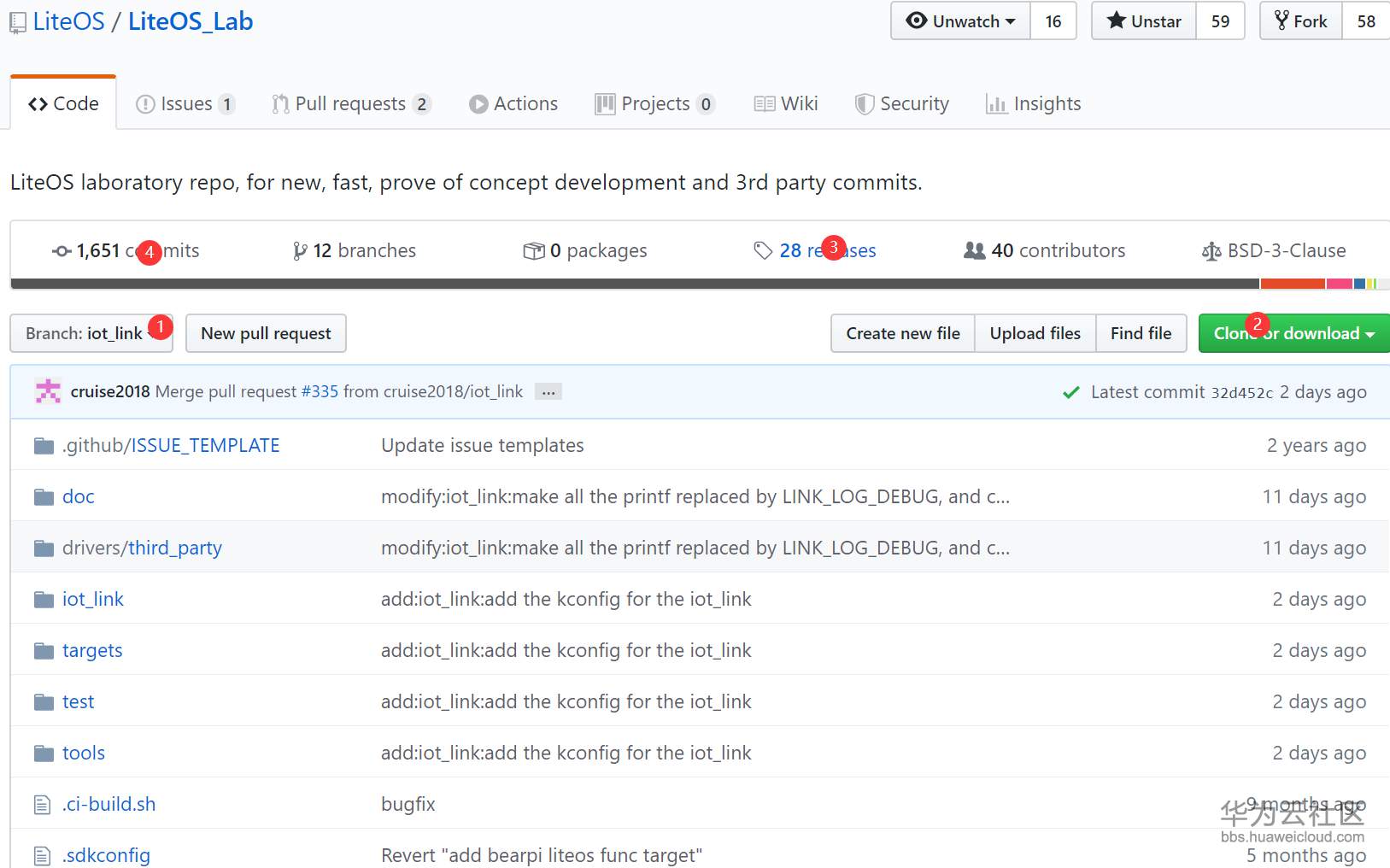1390x868 pixels.
Task: Click the green commit status checkmark
Action: [1070, 392]
